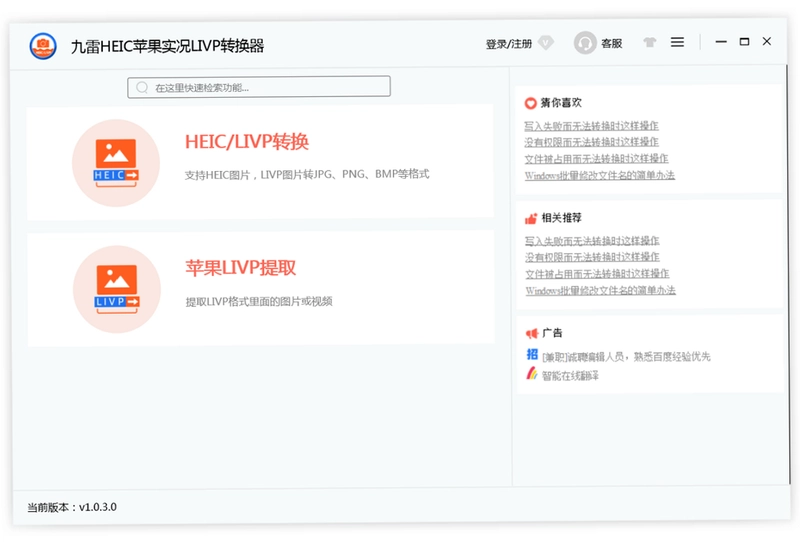This screenshot has width=800, height=542.
Task: Open the 智能在线翻译 ad link
Action: 570,376
